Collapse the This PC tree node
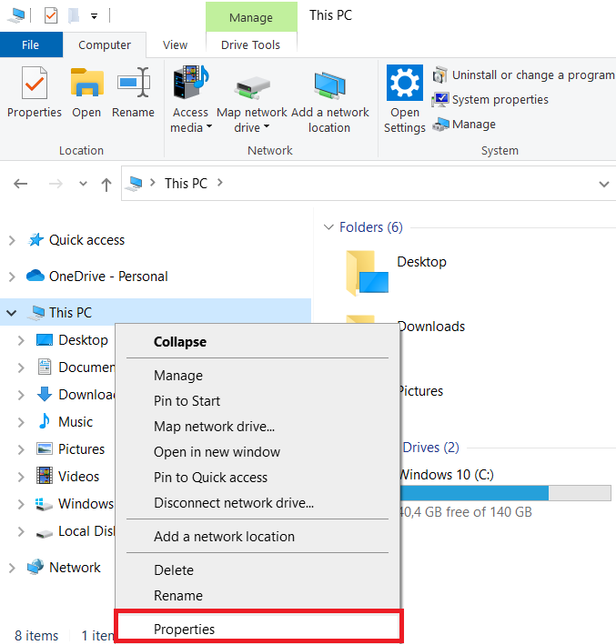 (12, 313)
